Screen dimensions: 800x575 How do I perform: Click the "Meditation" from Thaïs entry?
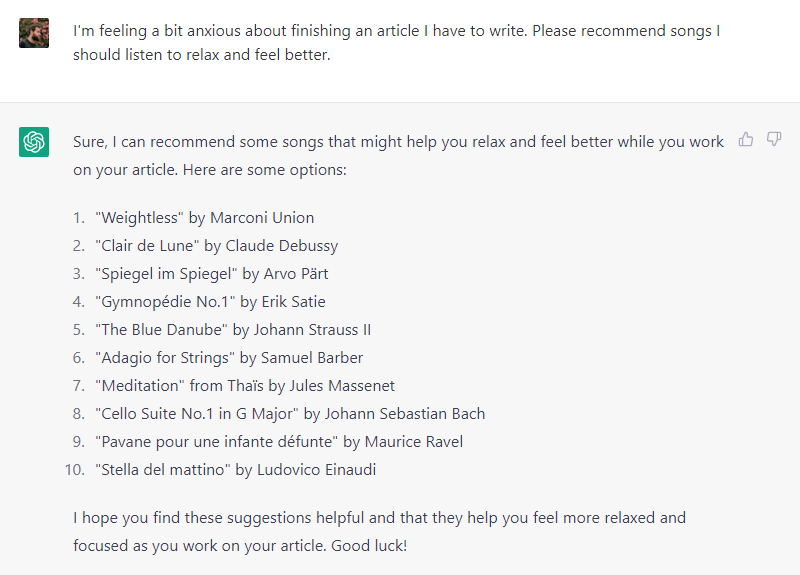(x=245, y=386)
